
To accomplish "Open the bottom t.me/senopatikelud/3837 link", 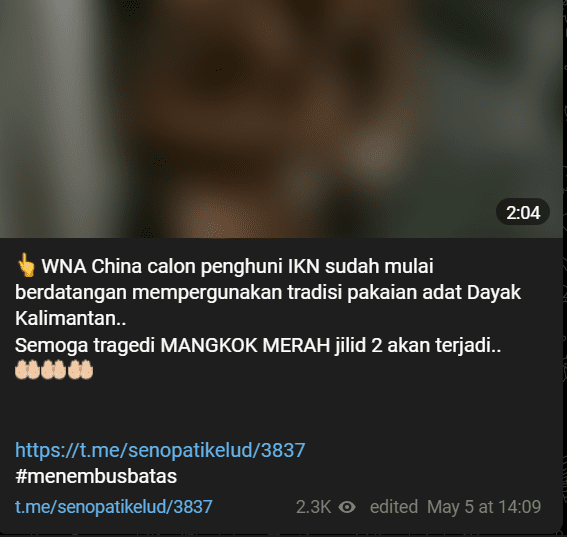I will tap(114, 507).
